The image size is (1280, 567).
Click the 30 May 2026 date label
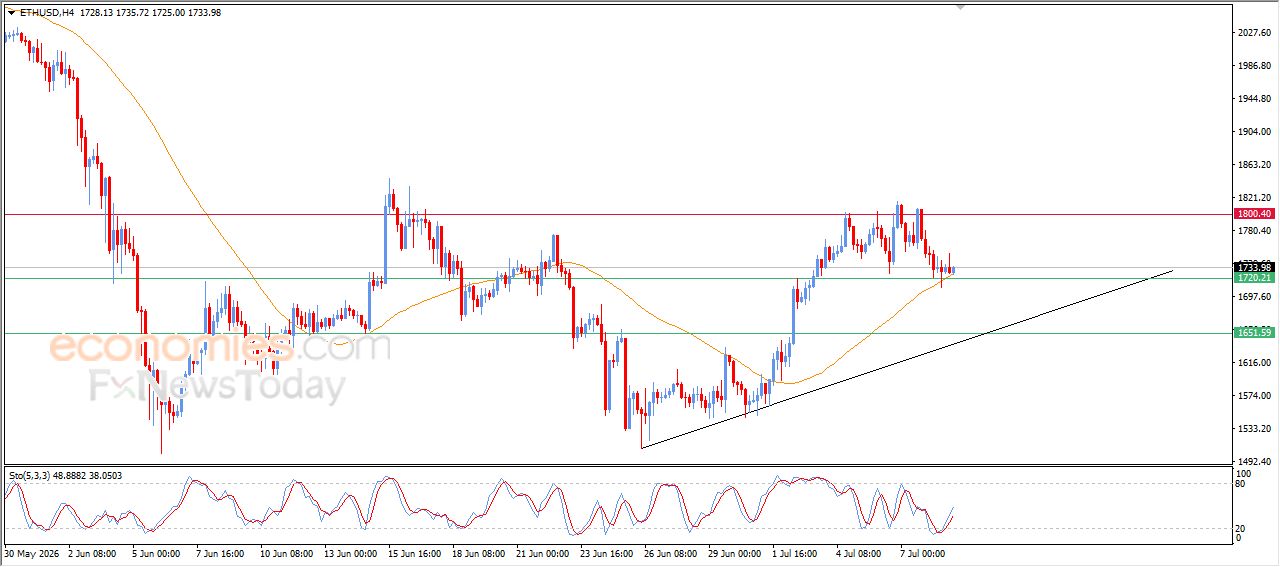30,552
